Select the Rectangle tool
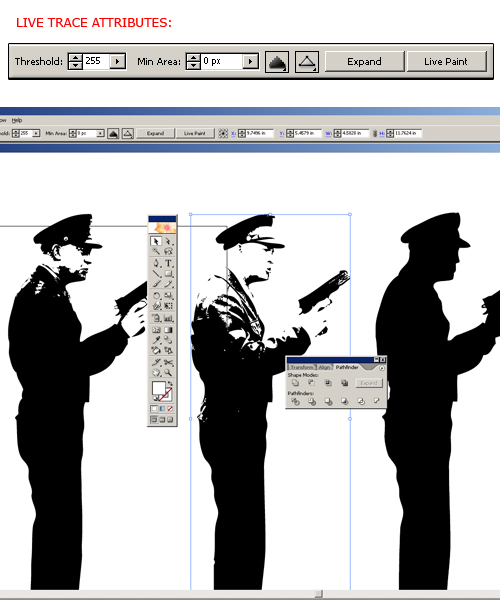Screen dimensions: 500x614 click(168, 273)
